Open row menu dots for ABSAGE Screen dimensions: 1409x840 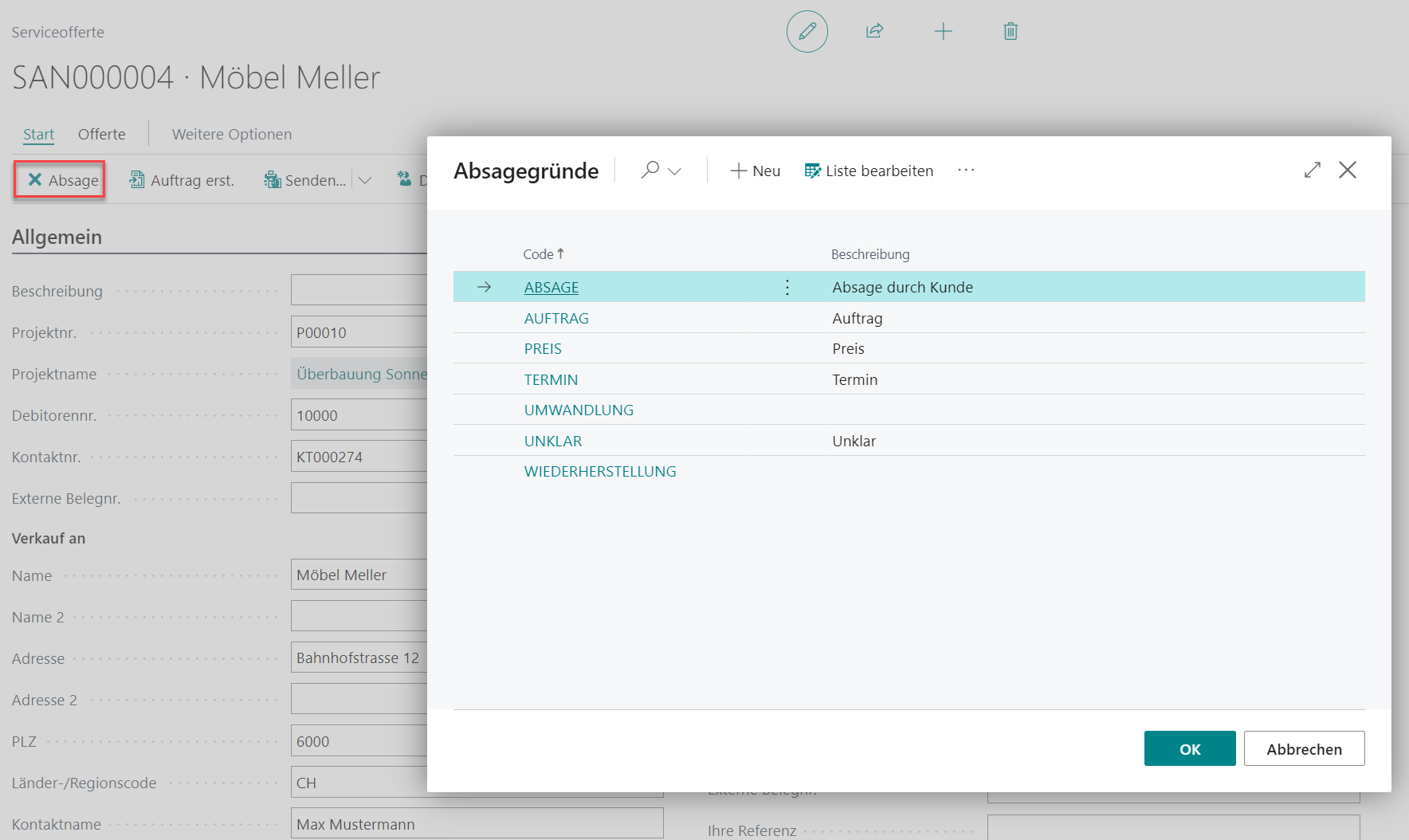click(x=787, y=287)
